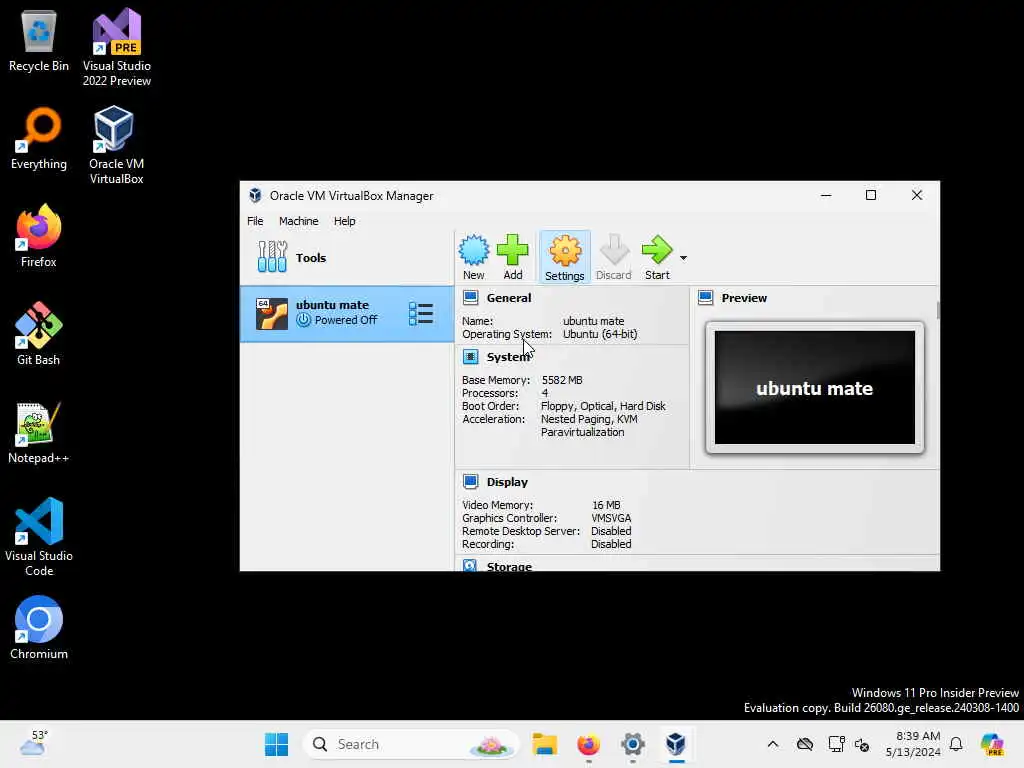Open the Help menu
1024x768 pixels.
(x=345, y=221)
